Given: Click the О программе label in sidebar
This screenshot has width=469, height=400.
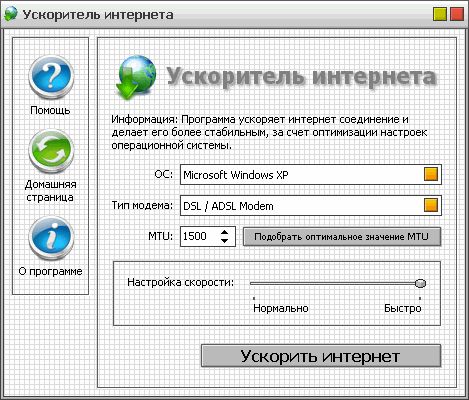Looking at the screenshot, I should 50,271.
